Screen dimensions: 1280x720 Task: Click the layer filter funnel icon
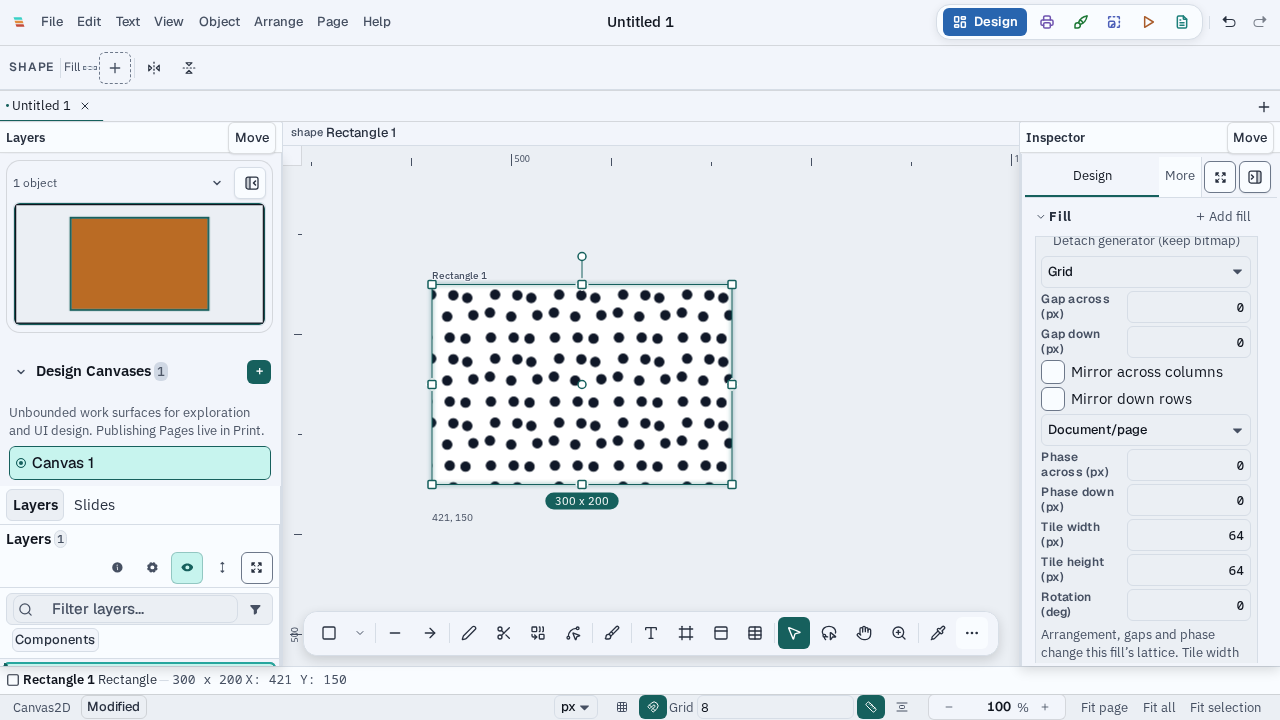click(x=255, y=609)
